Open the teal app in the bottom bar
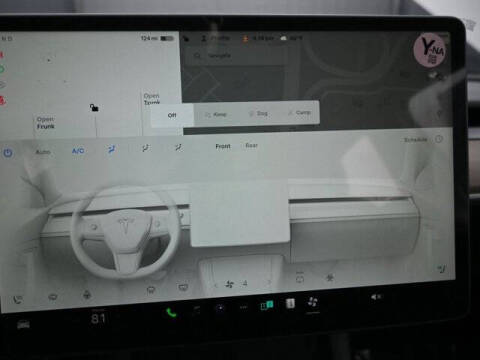 [x=267, y=305]
